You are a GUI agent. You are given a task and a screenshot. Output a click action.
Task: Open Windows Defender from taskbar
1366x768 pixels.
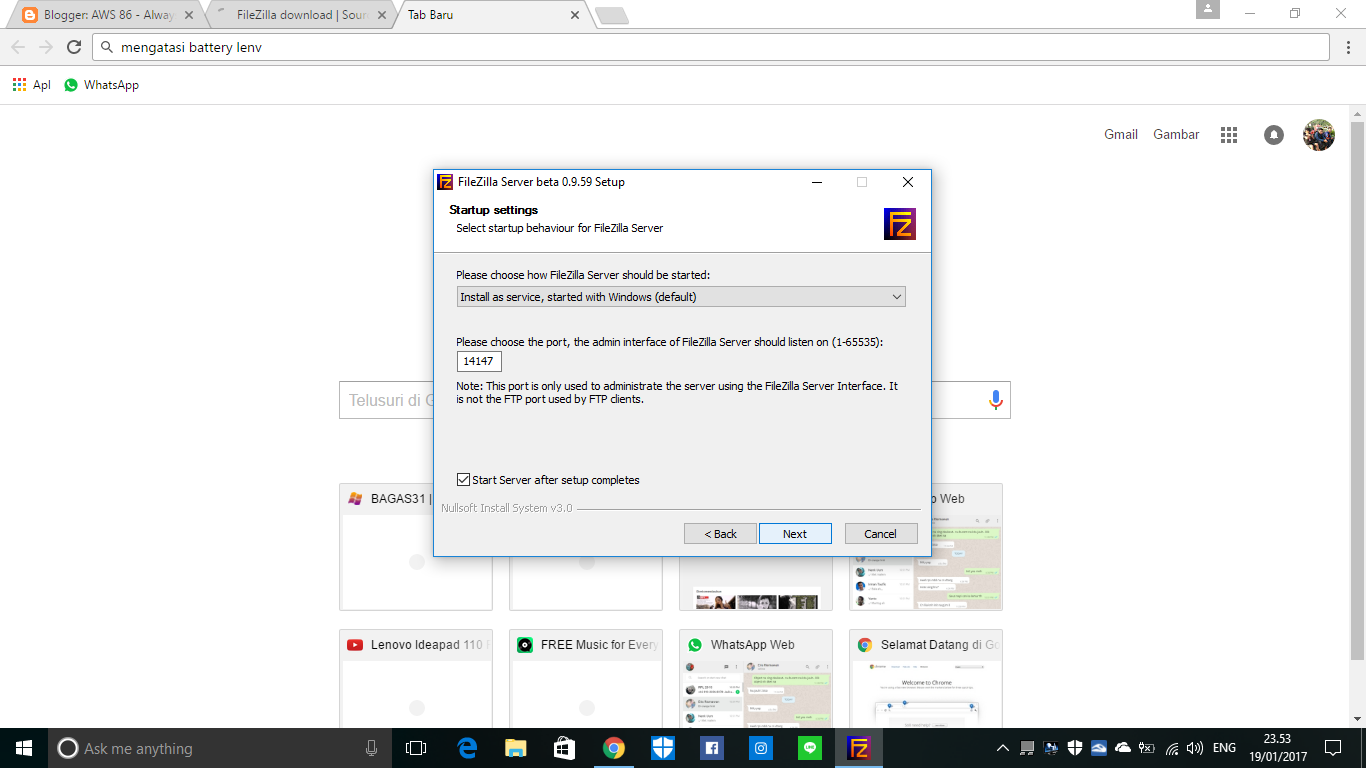coord(662,748)
